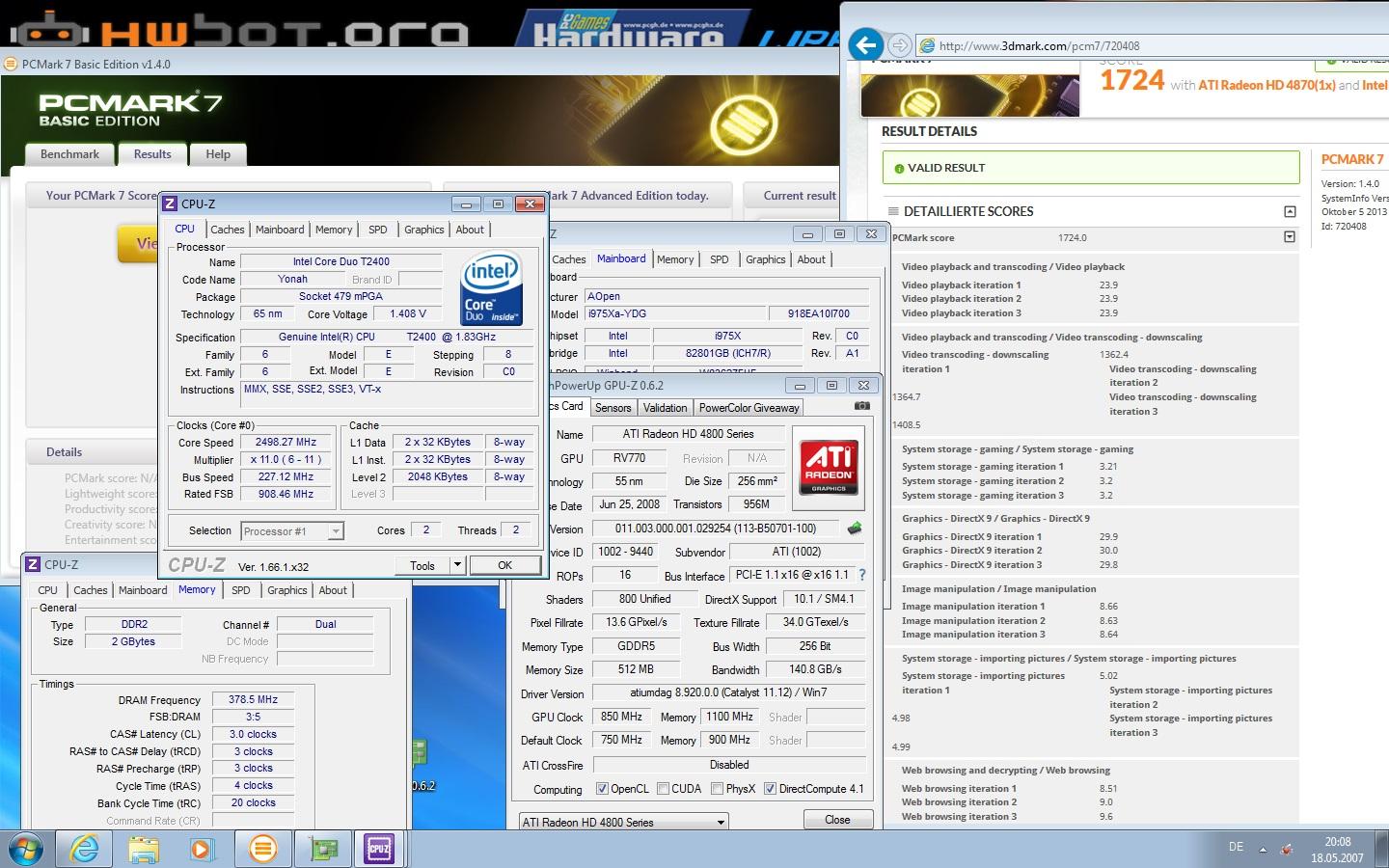Open the Windows Start menu
1389x868 pixels.
[26, 849]
